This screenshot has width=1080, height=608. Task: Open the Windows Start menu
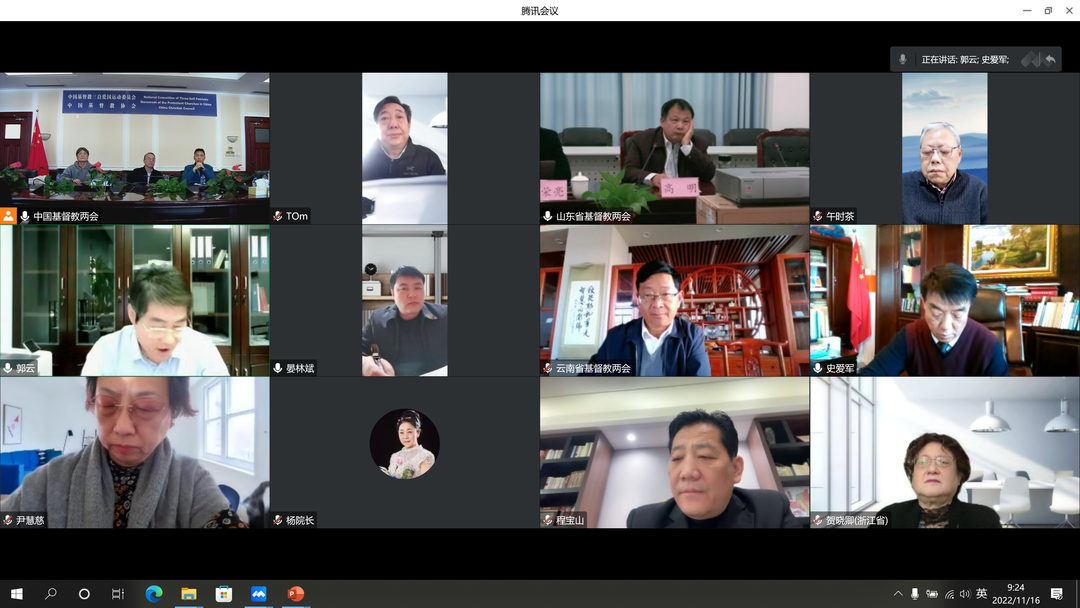tap(15, 593)
